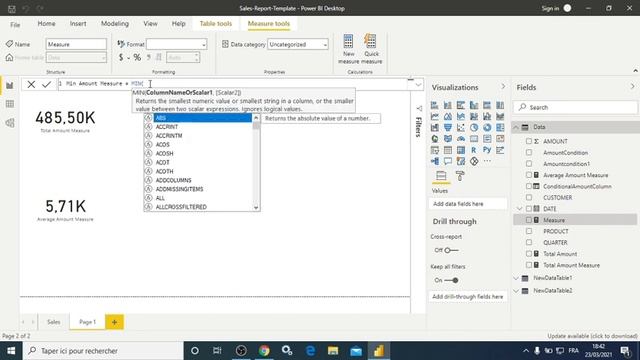Screen dimensions: 640x360
Task: Collapse the Fields pane
Action: (x=632, y=87)
